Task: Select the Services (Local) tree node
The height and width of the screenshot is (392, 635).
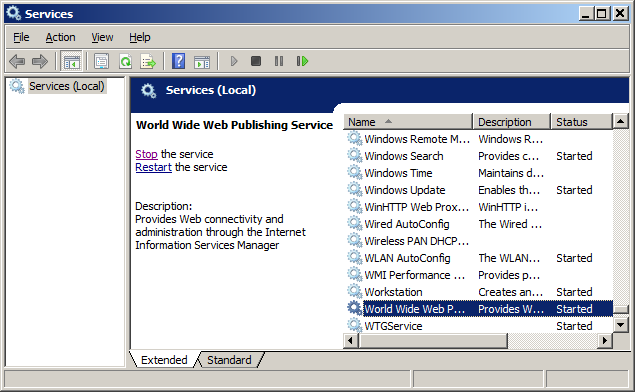Action: (x=66, y=86)
